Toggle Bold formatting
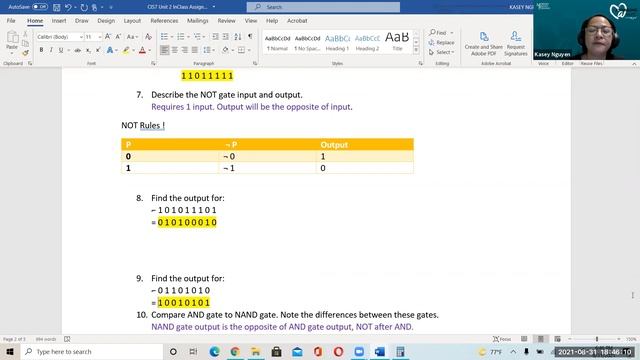 point(41,50)
